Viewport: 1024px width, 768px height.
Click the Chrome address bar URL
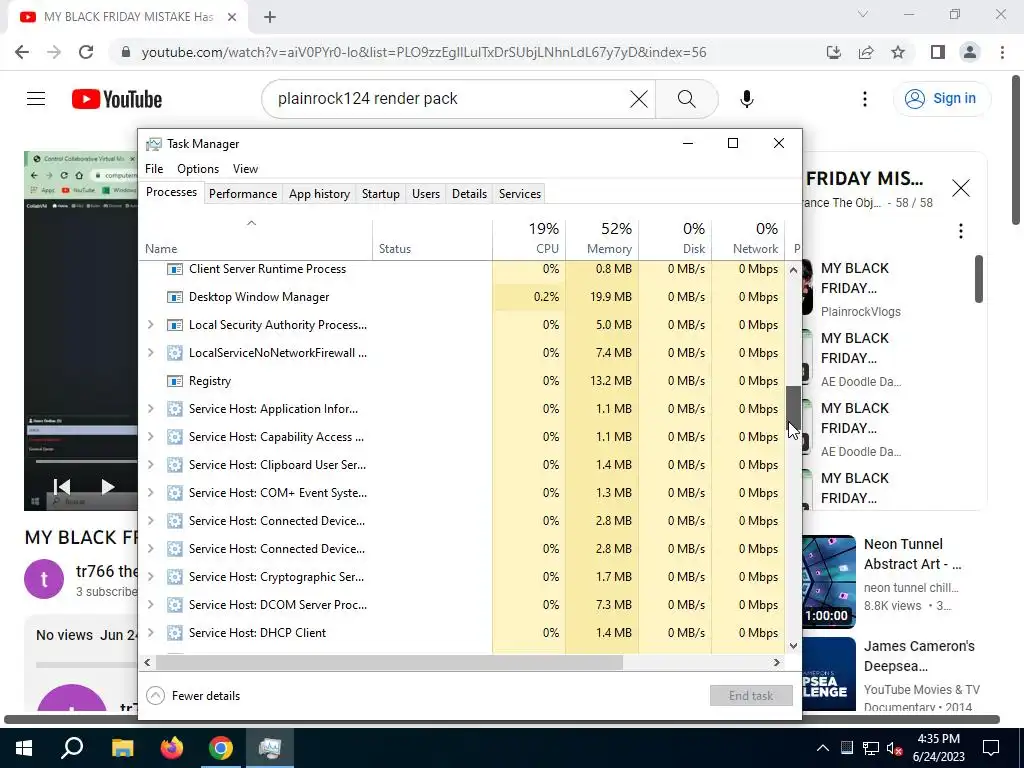[424, 52]
